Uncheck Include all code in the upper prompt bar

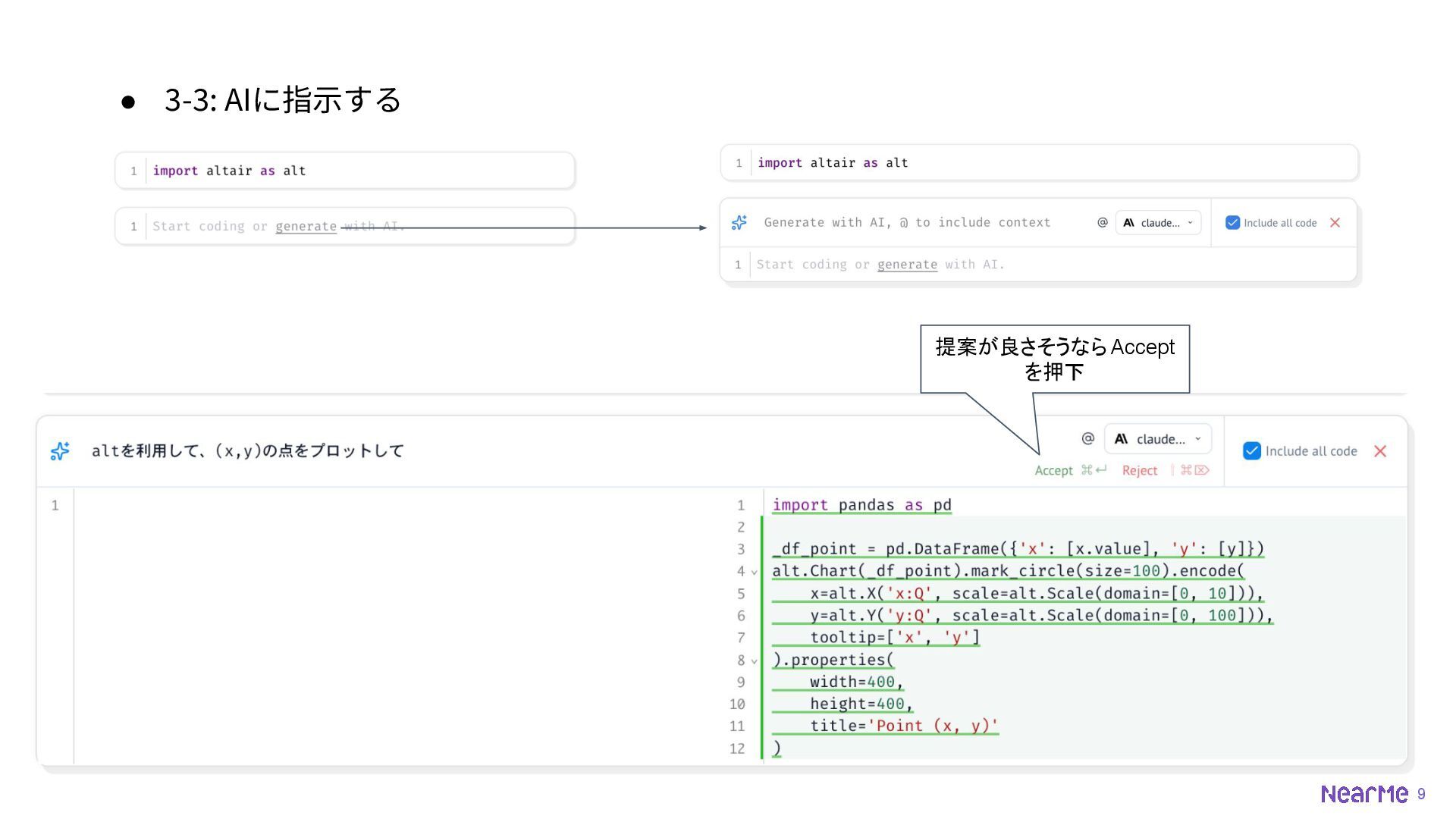point(1232,222)
